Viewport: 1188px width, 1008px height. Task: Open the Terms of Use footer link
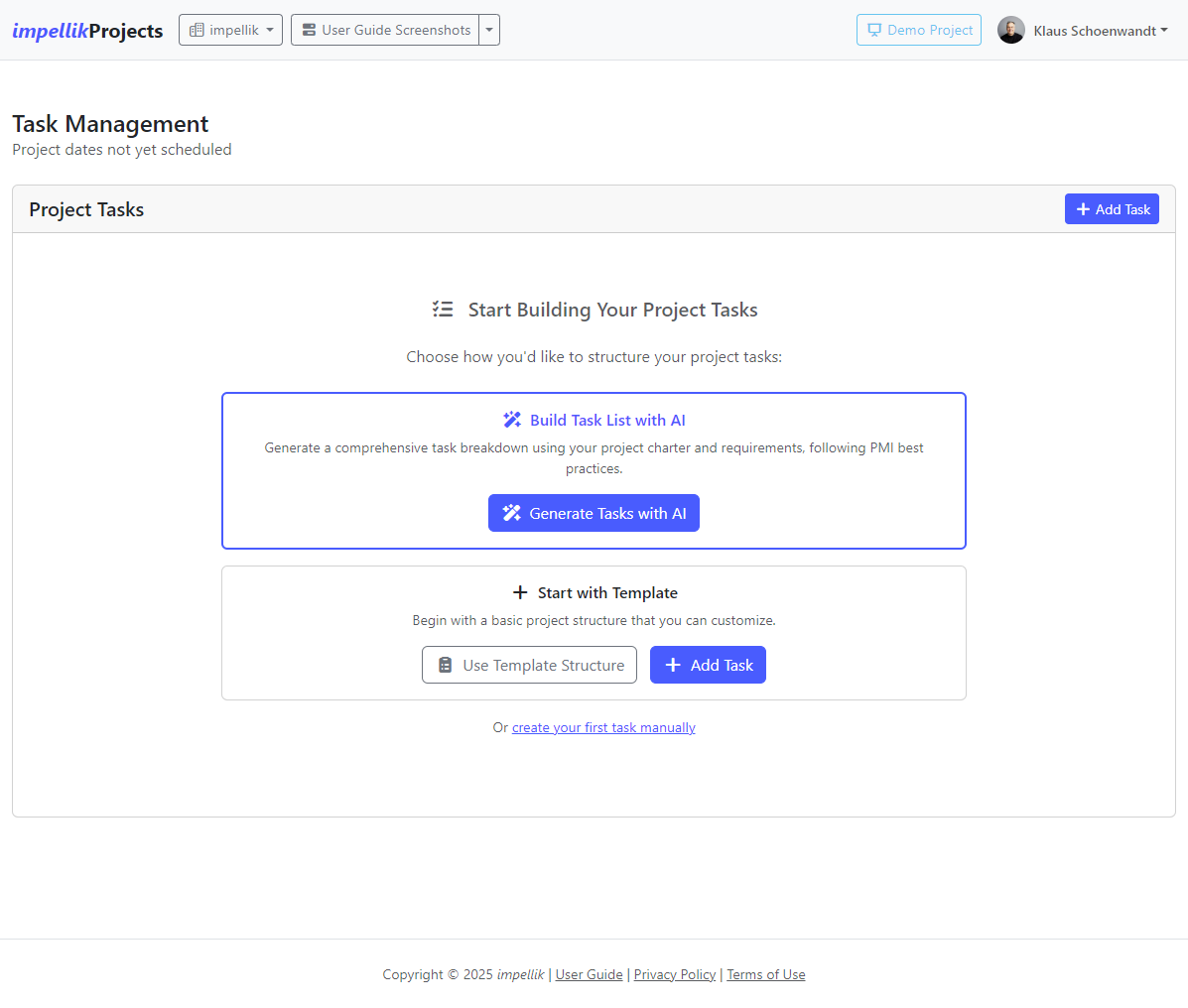[766, 974]
